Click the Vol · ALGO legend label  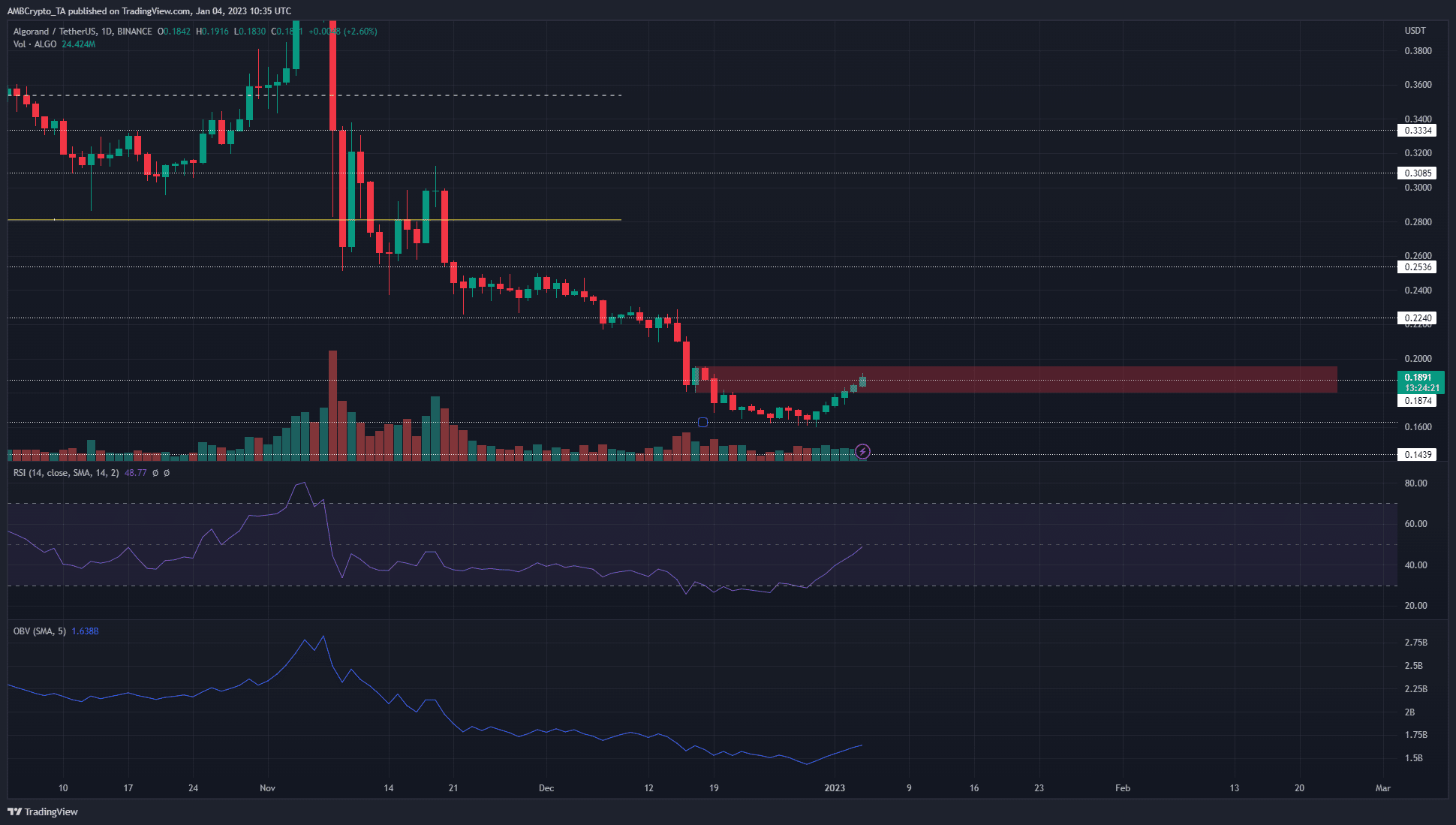(35, 44)
